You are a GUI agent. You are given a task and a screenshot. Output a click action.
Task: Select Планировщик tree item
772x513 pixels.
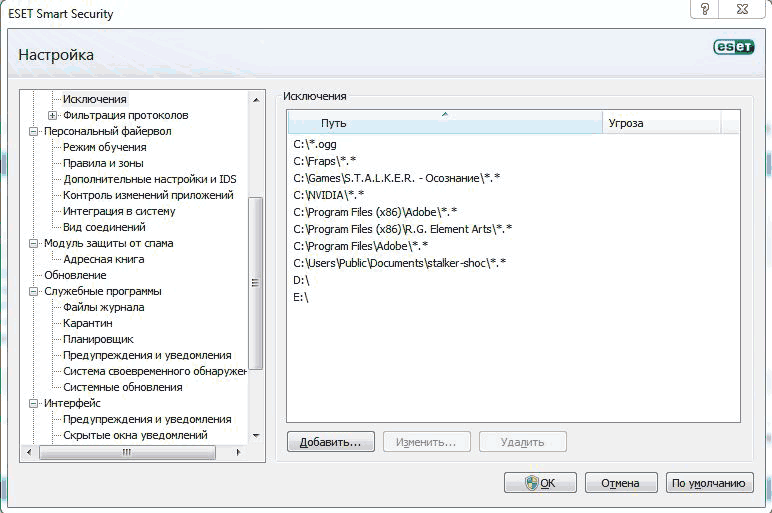(x=98, y=339)
